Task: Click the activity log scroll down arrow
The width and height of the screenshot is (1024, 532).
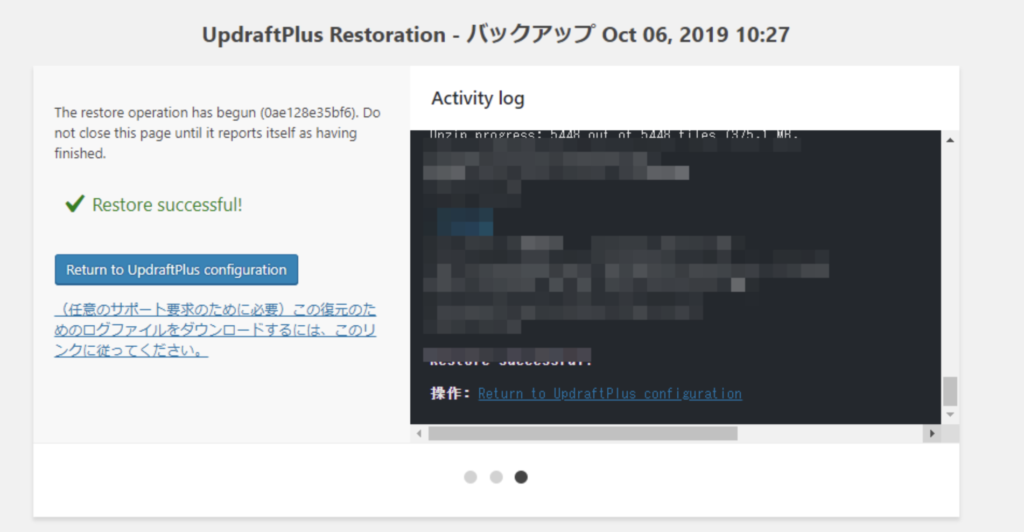Action: (x=950, y=415)
